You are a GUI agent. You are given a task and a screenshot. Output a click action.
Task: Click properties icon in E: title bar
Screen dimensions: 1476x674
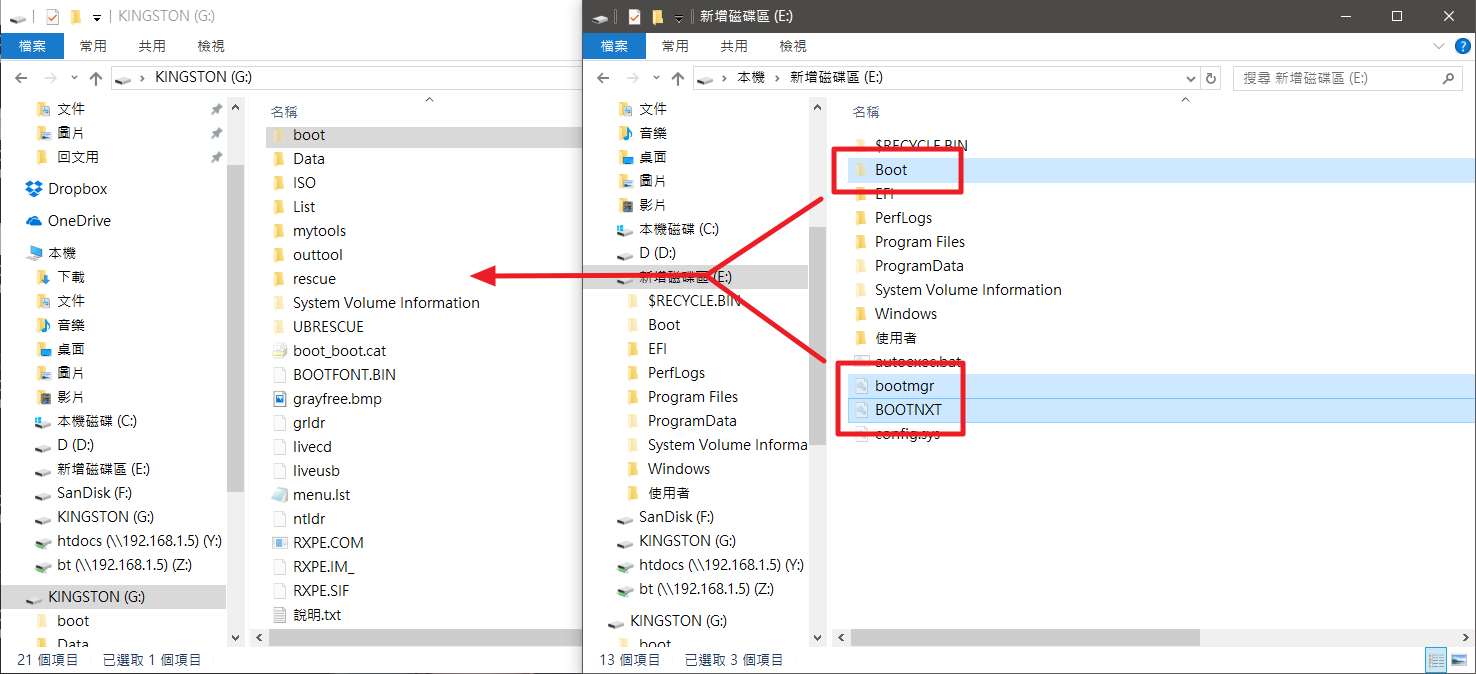(x=634, y=17)
